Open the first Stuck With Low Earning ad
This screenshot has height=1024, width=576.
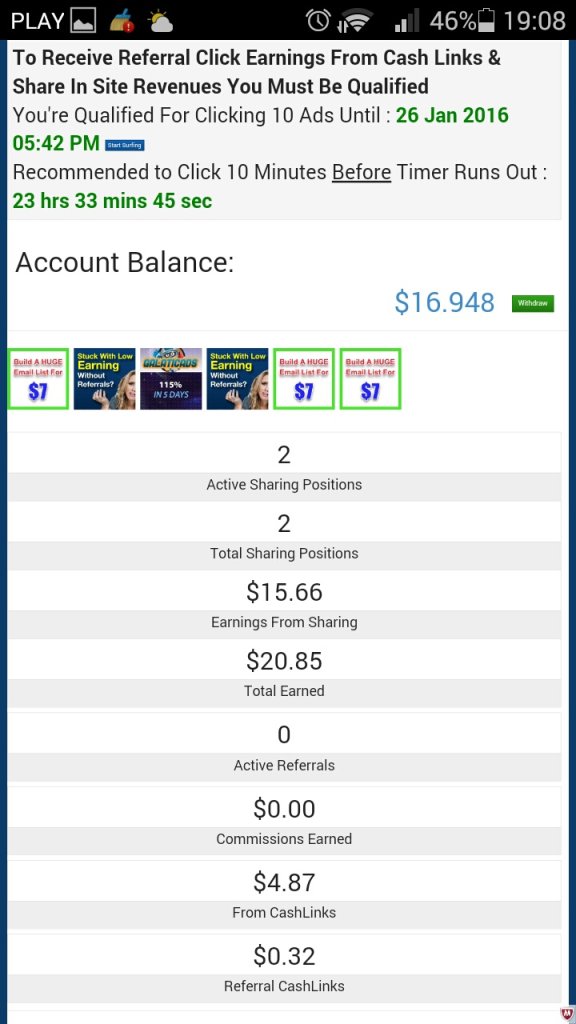[104, 379]
